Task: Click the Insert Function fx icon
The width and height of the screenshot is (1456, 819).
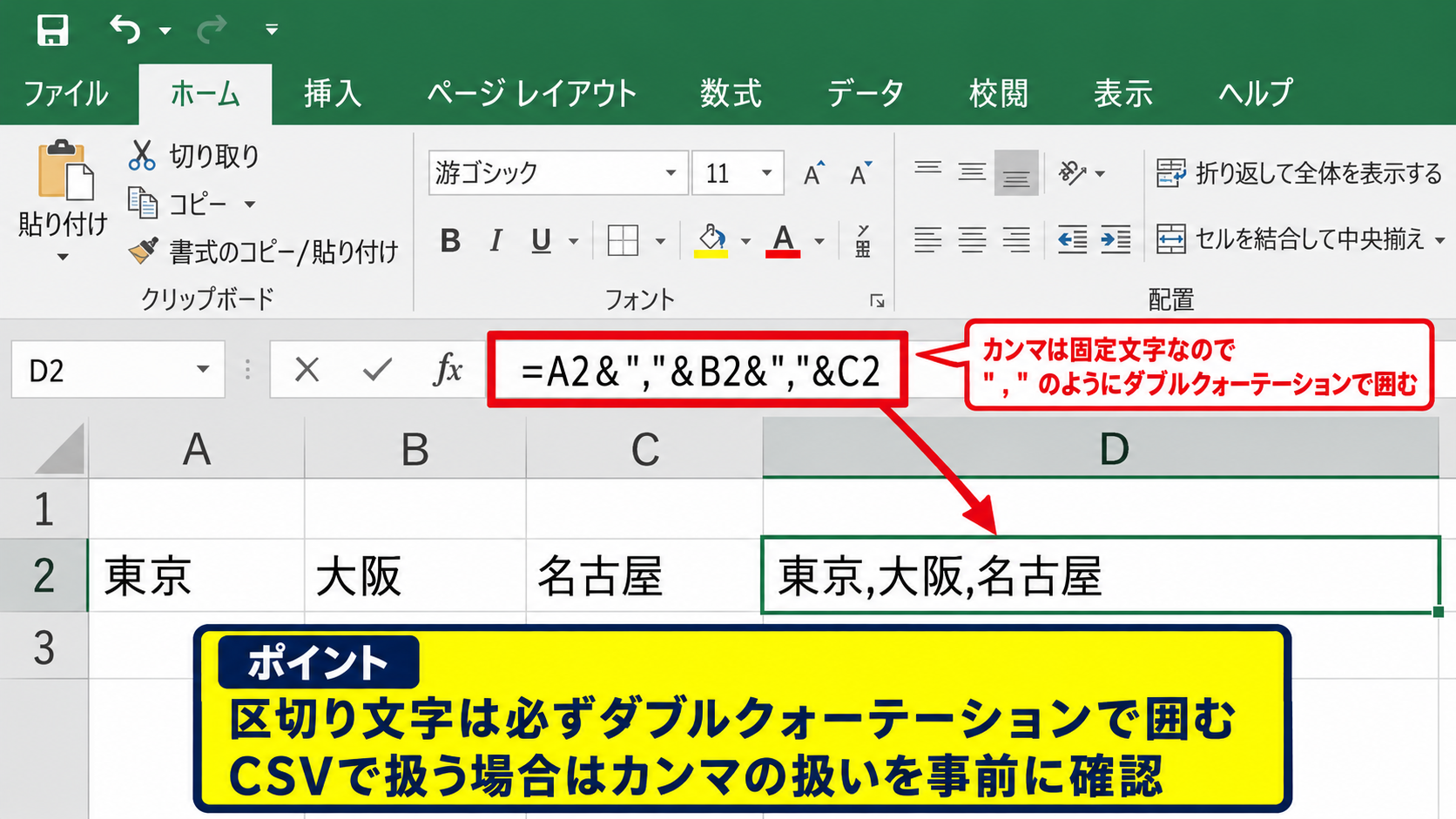Action: 448,370
